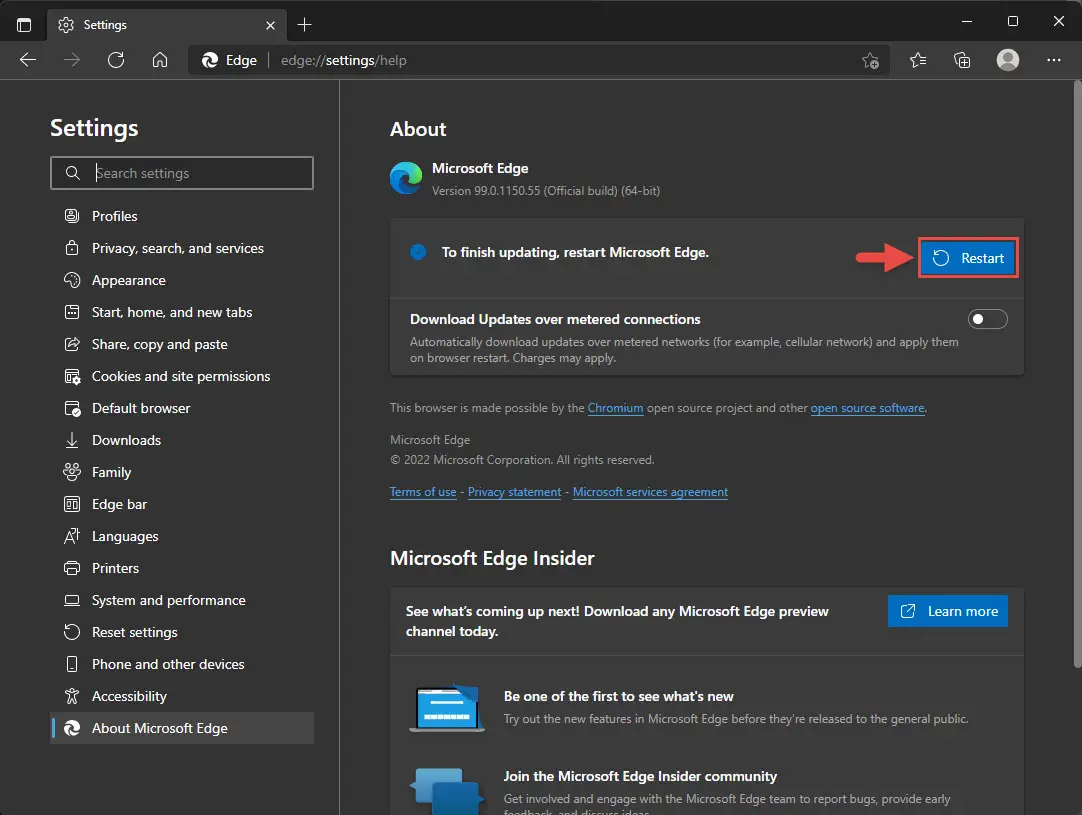This screenshot has width=1082, height=815.
Task: Minimize the Edge window
Action: point(967,21)
